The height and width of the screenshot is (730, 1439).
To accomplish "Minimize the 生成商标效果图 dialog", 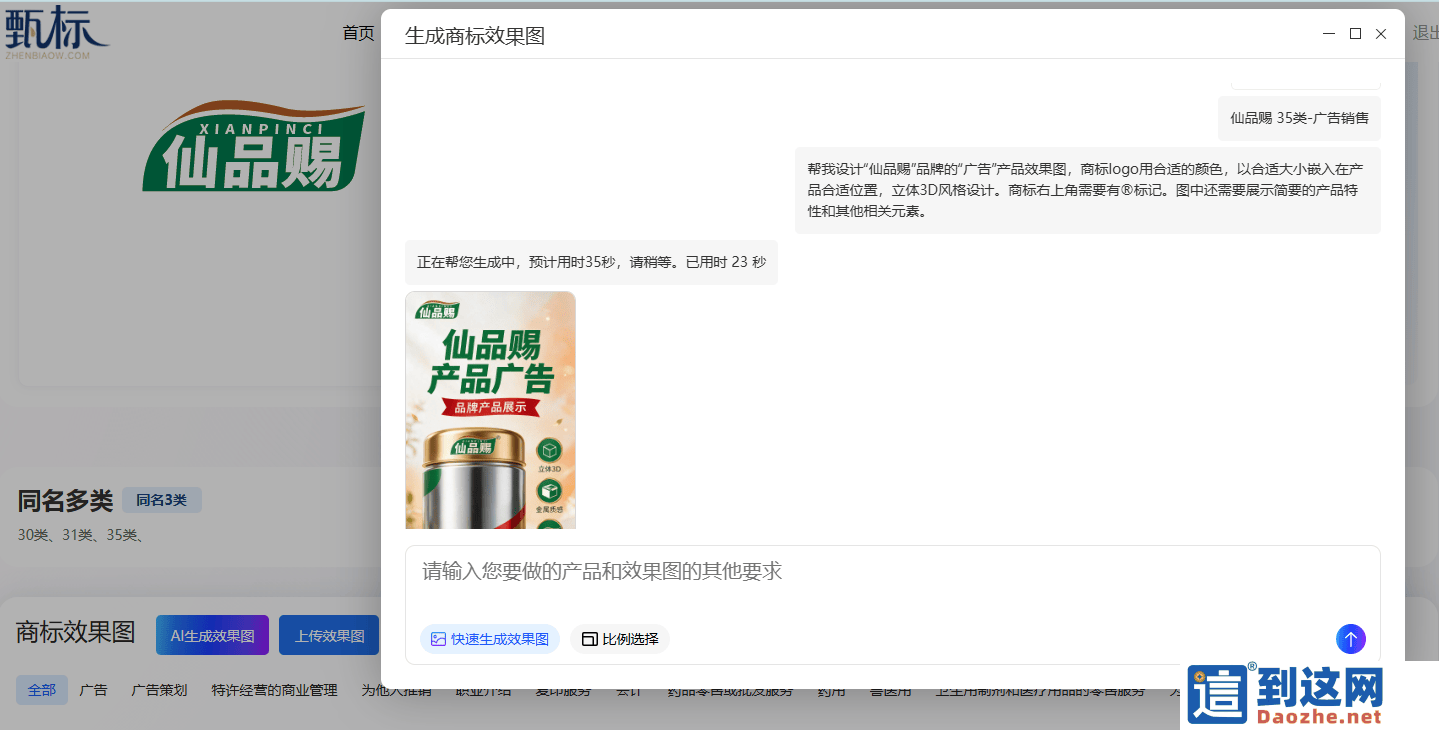I will (x=1329, y=34).
